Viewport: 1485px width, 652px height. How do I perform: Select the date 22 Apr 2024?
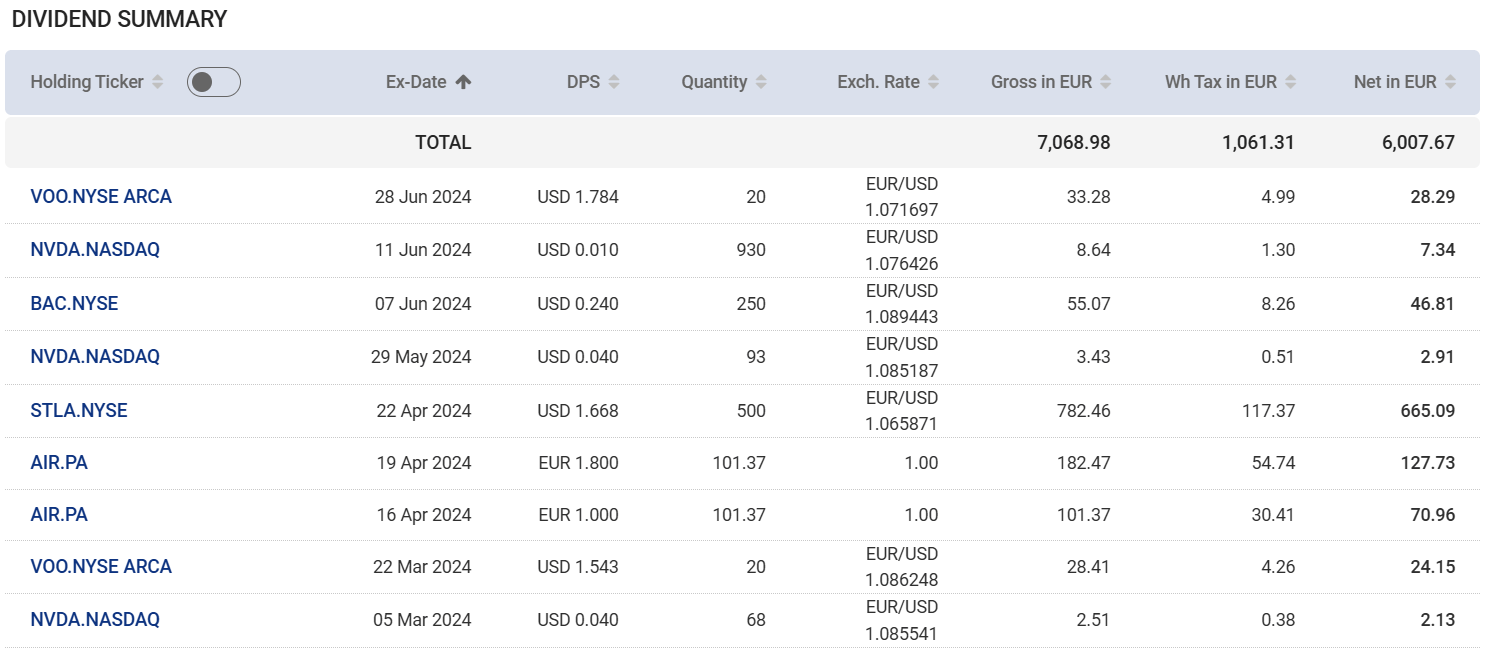coord(423,411)
